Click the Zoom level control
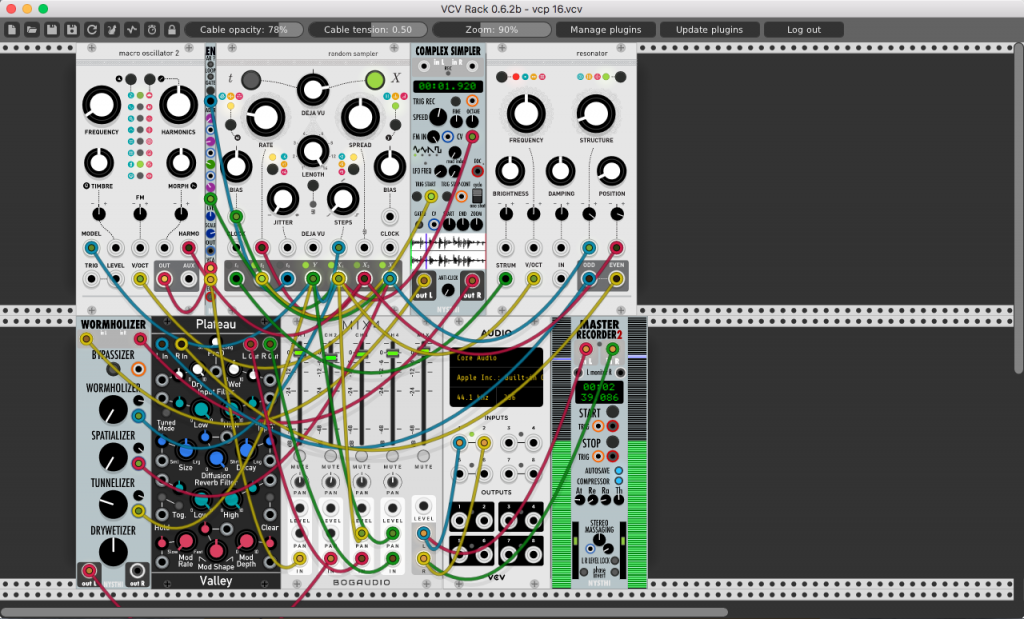1024x619 pixels. point(492,29)
